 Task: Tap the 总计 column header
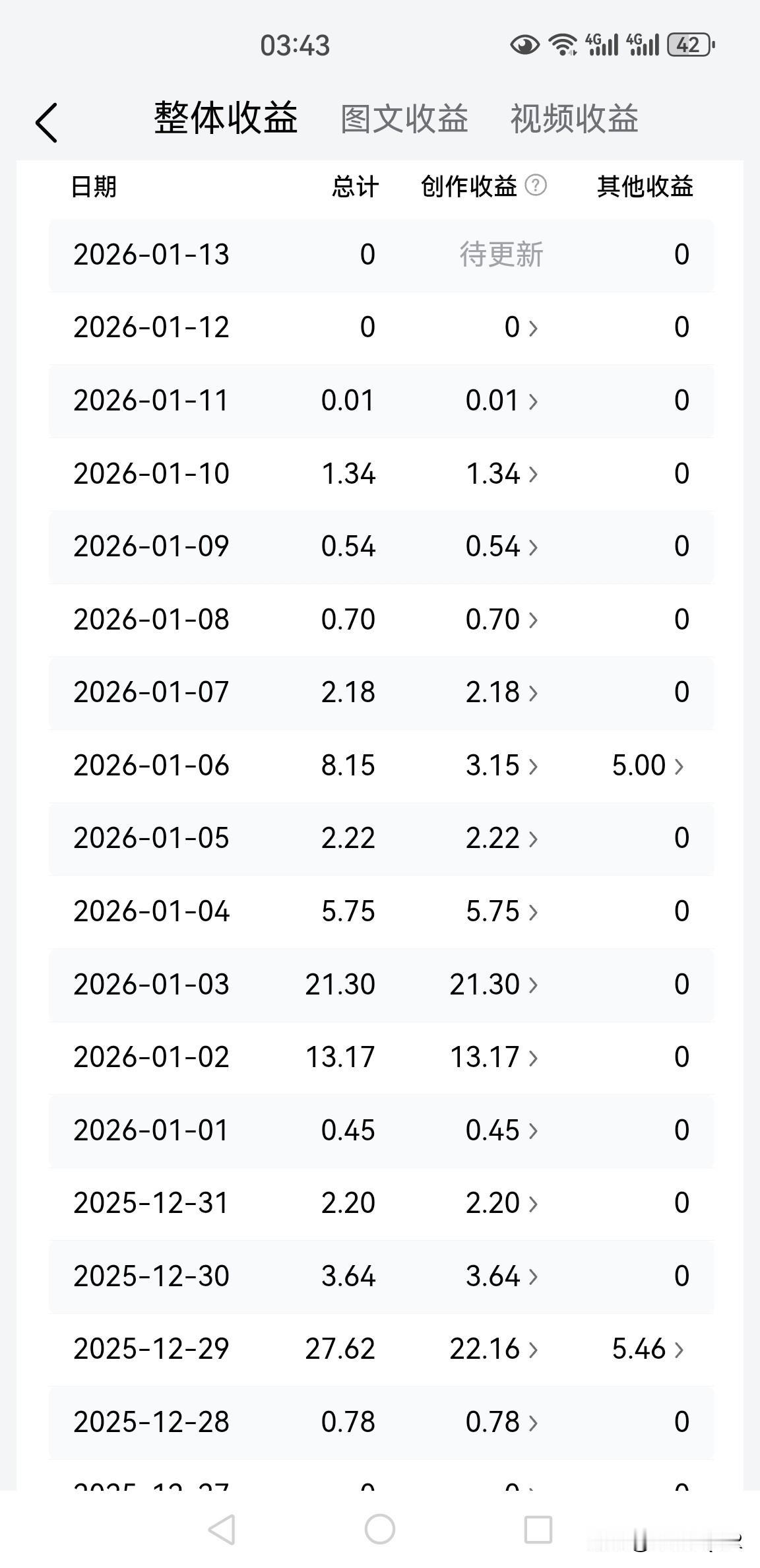(355, 187)
